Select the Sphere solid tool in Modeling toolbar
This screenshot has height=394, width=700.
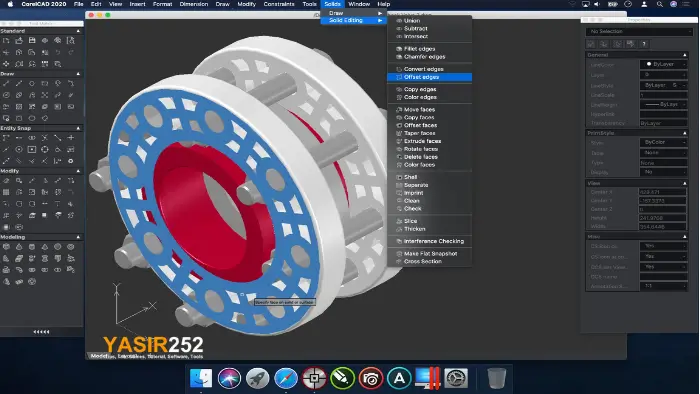(58, 247)
